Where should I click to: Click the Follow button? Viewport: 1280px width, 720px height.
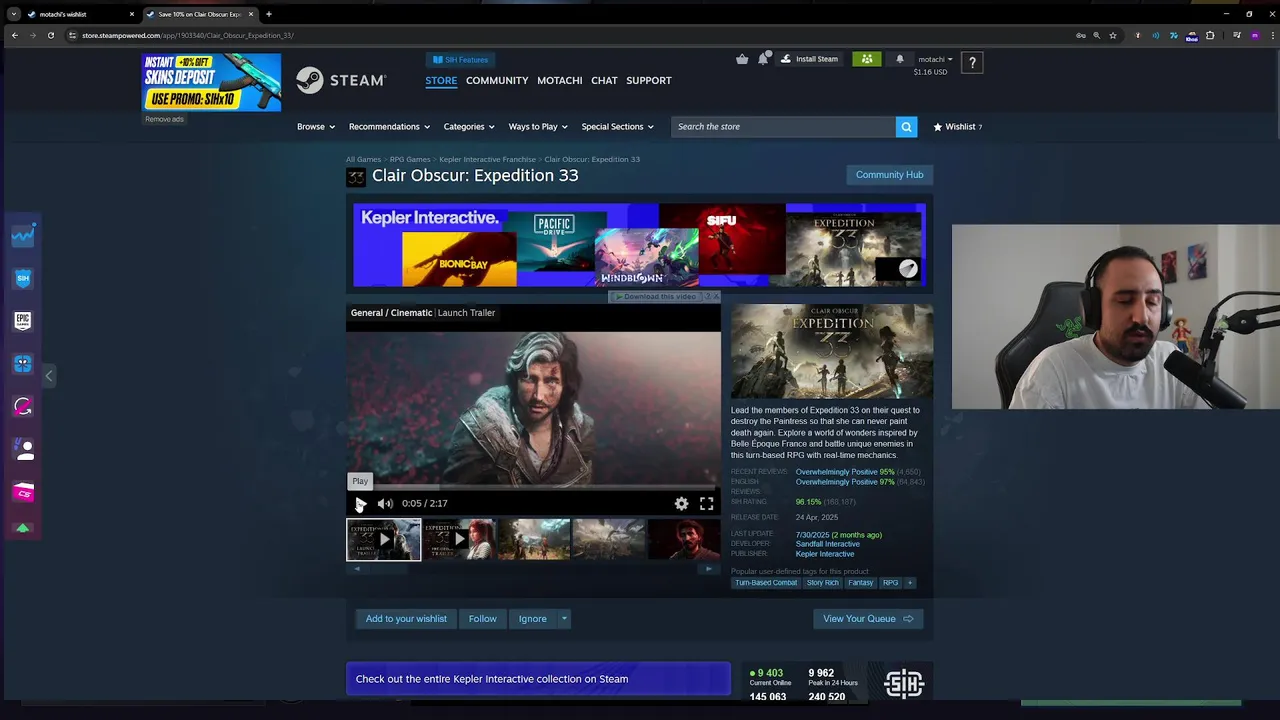[x=482, y=619]
